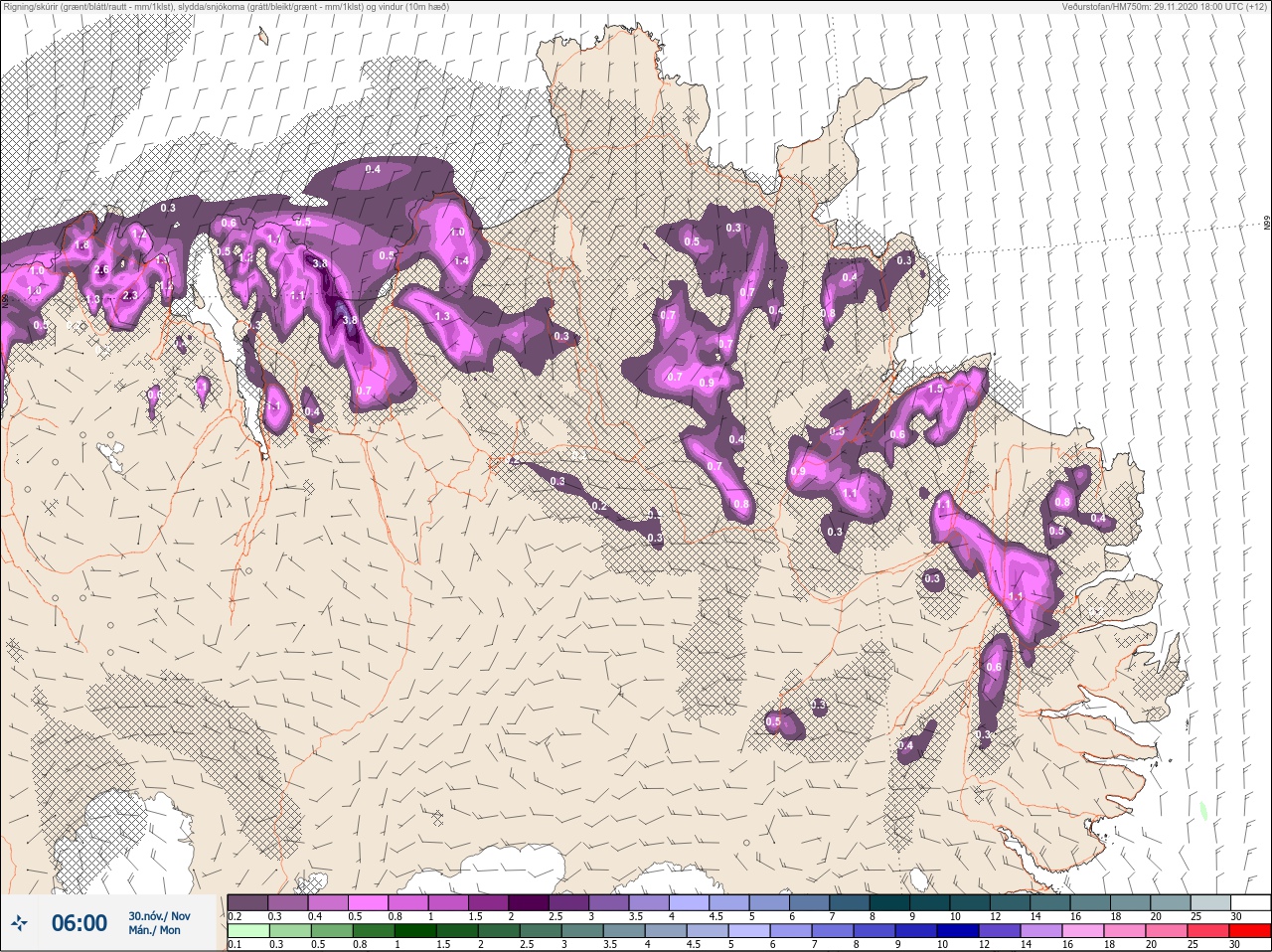Viewport: 1272px width, 952px height.
Task: Pick the 0.2 swatch in the upper snow scale
Action: [x=247, y=902]
